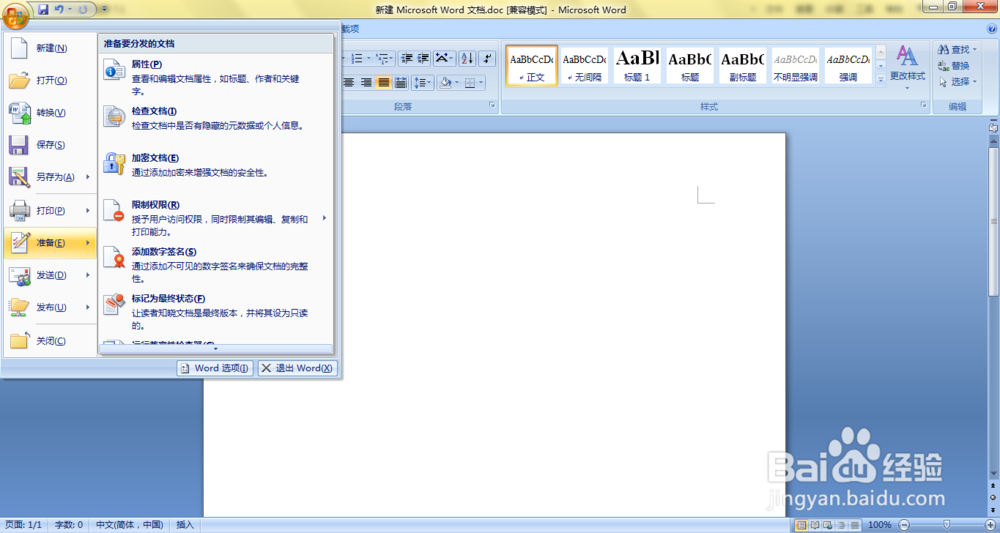Choose 保存(S) in the Office menu
This screenshot has width=1000, height=533.
50,145
